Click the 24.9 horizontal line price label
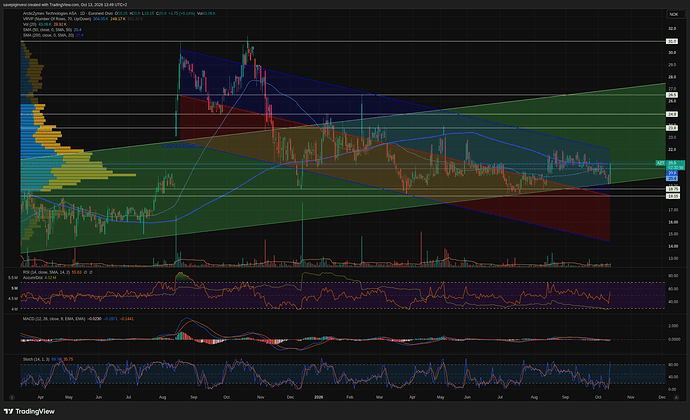Image resolution: width=690 pixels, height=420 pixels. tap(672, 114)
